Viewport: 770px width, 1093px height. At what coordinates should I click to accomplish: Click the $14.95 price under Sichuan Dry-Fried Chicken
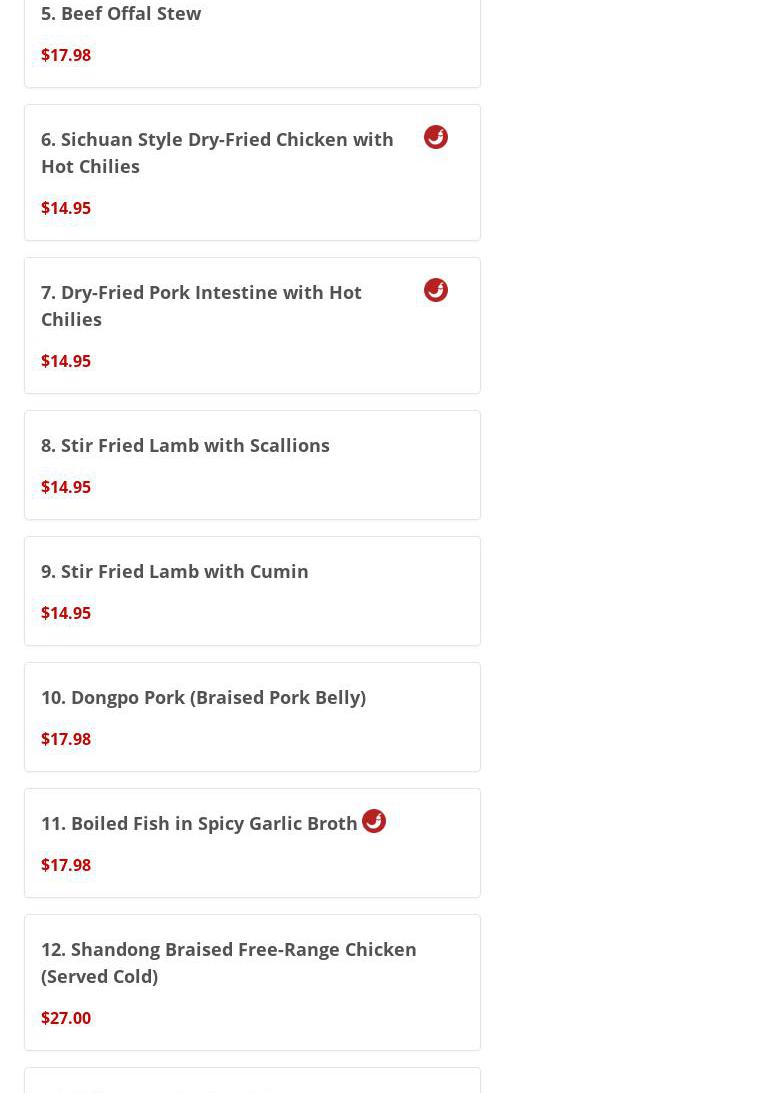(x=66, y=208)
